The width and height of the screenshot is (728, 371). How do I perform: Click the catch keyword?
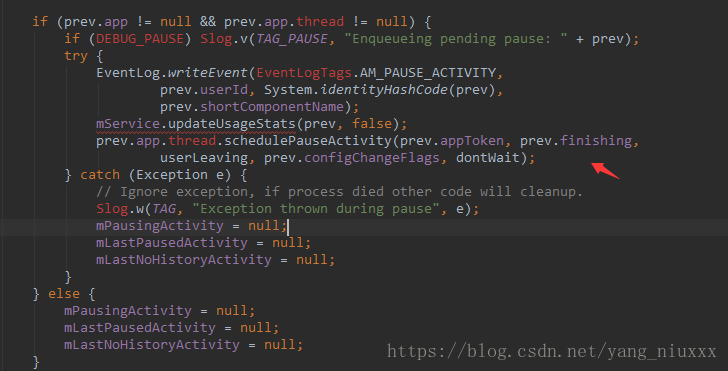[100, 175]
